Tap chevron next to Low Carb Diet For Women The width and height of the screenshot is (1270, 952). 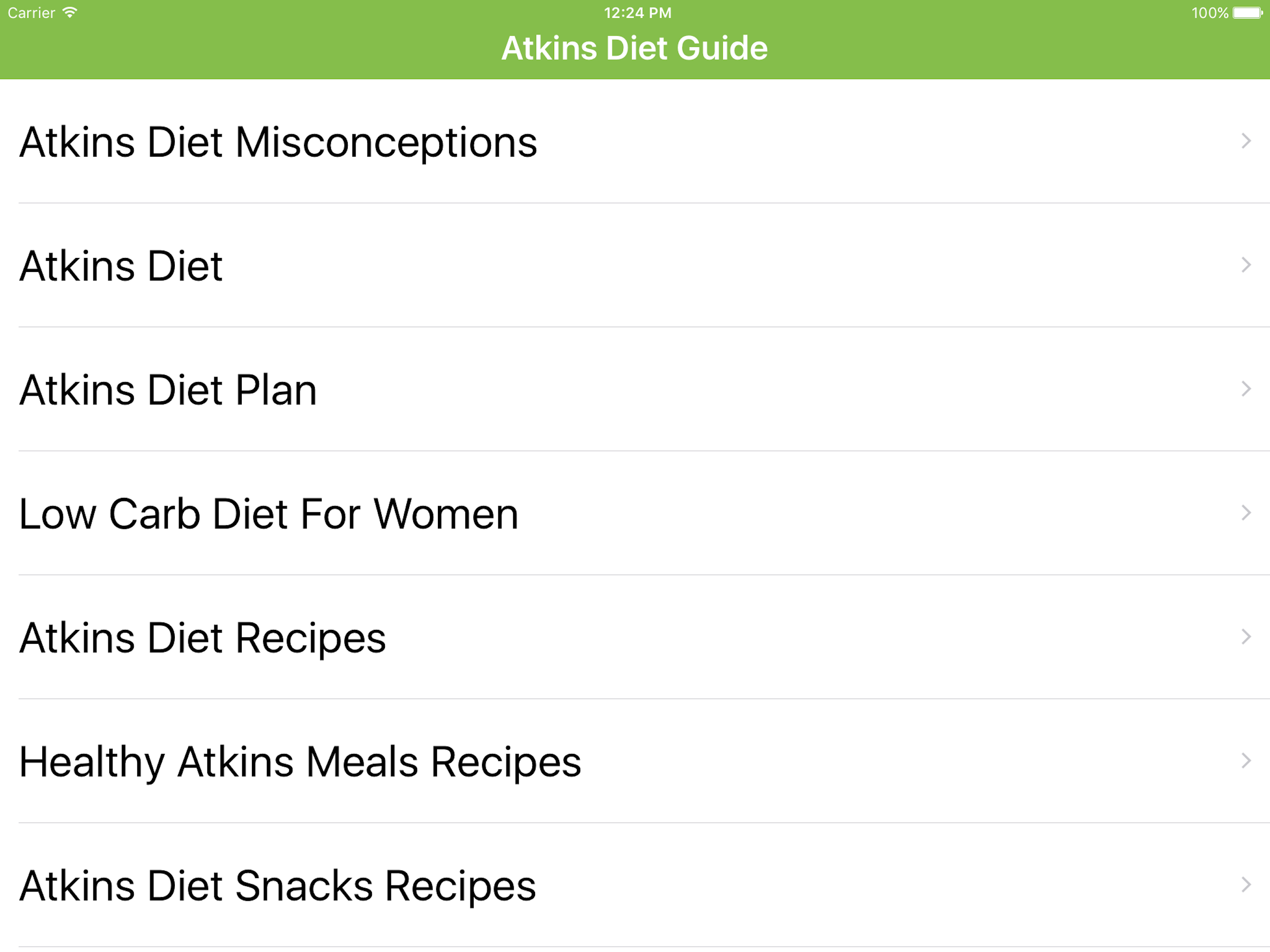click(x=1245, y=513)
